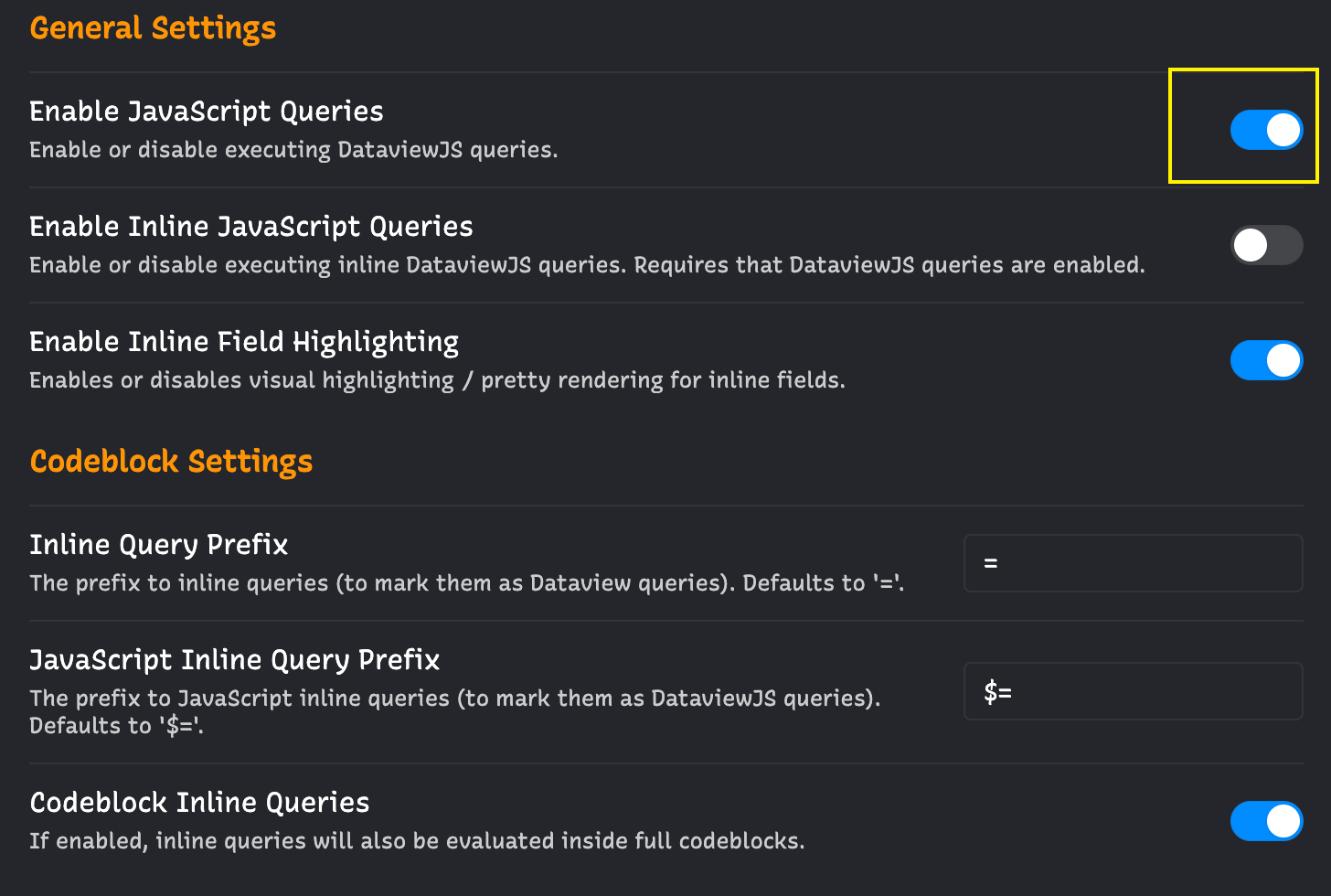
Task: Click the Codeblock Settings heading
Action: click(171, 462)
